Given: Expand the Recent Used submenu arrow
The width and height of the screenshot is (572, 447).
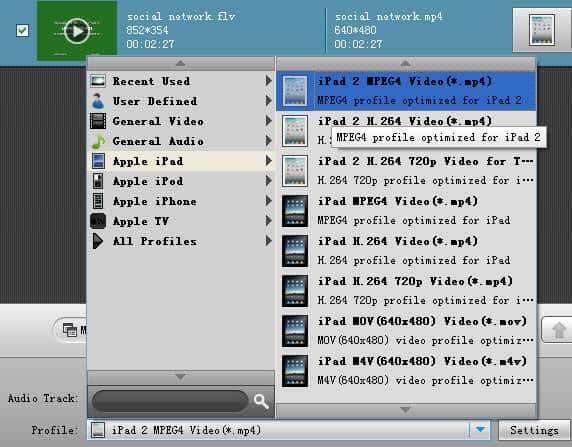Looking at the screenshot, I should [269, 80].
